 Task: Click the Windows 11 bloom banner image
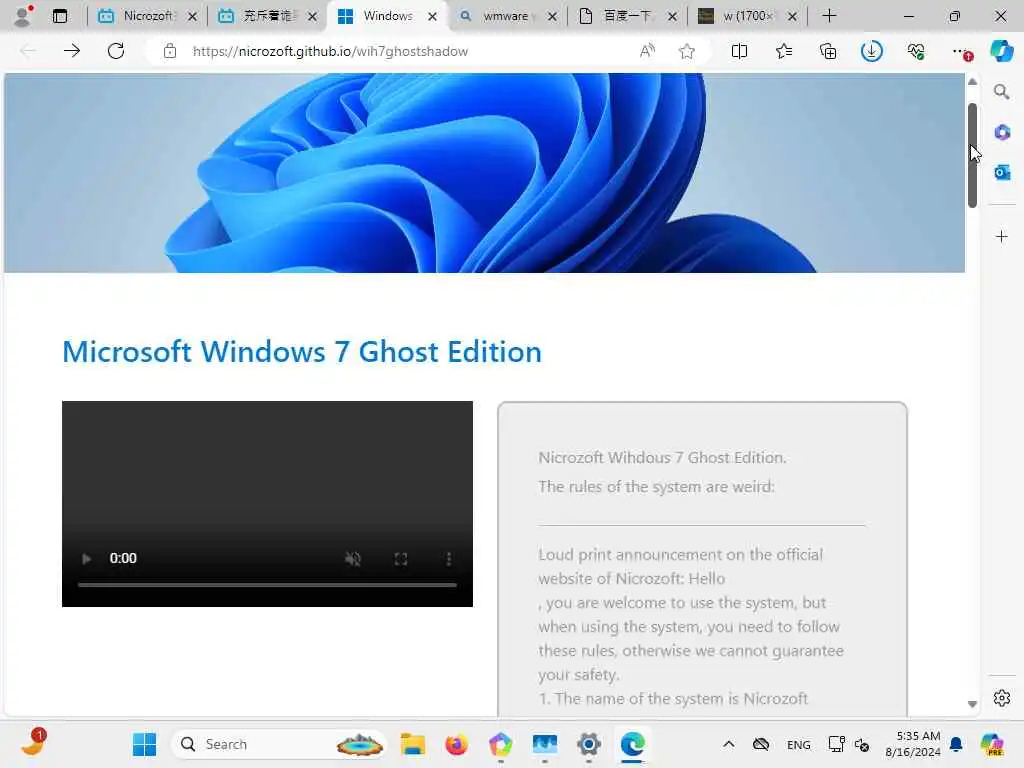[484, 173]
